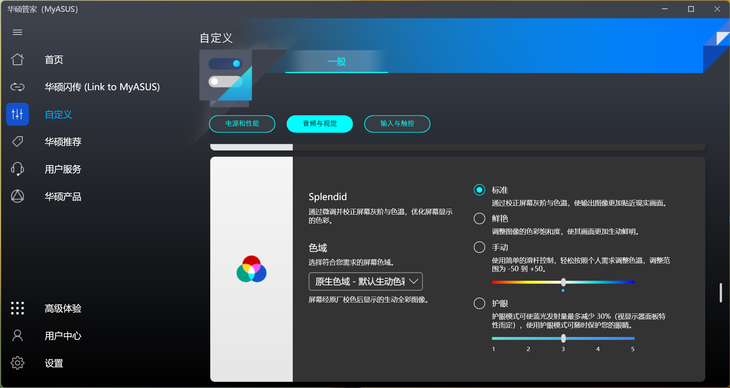Click the Splendid heading text

point(328,197)
